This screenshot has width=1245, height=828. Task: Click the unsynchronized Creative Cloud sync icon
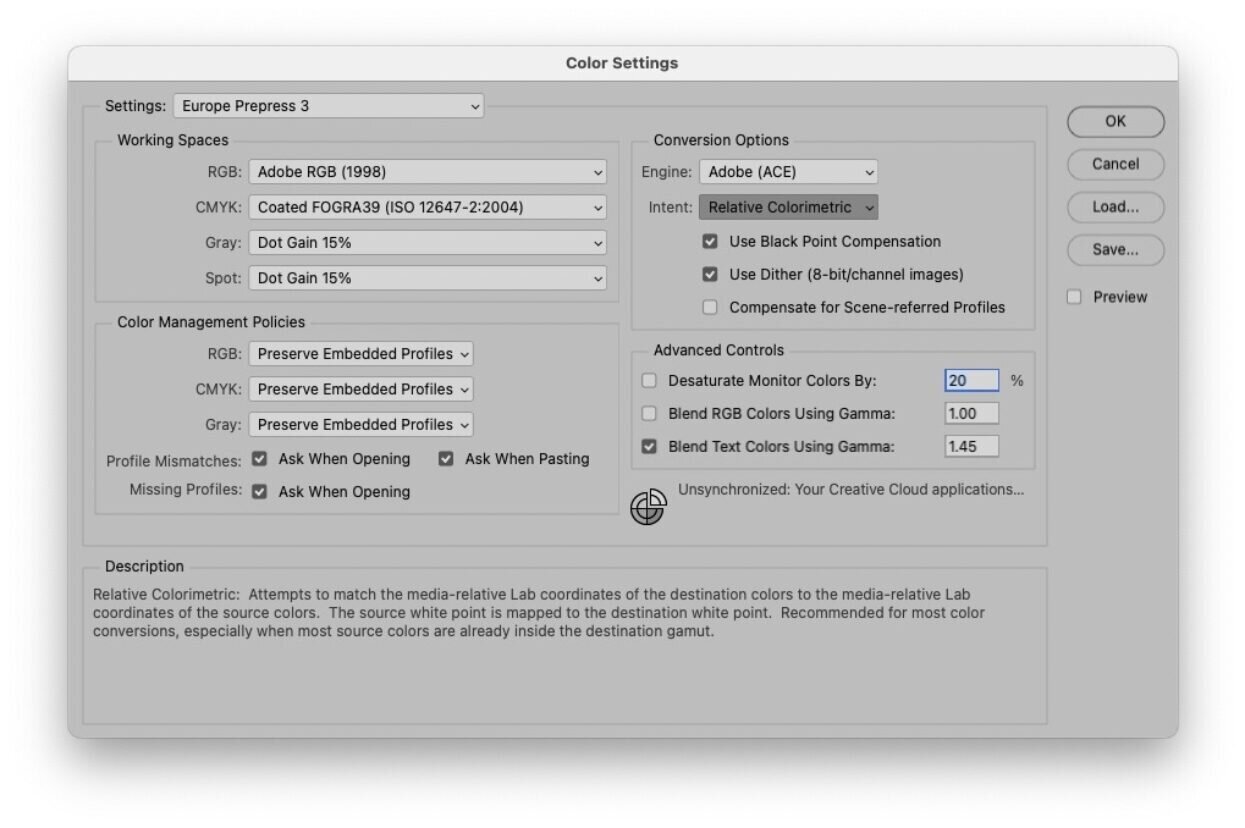(x=648, y=507)
